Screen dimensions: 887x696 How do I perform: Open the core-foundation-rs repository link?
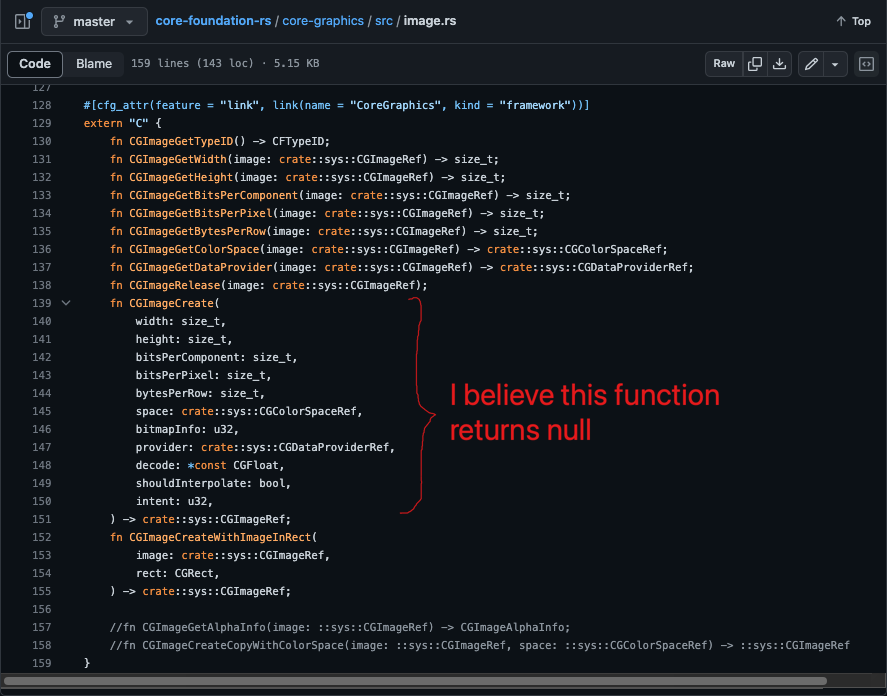[213, 21]
